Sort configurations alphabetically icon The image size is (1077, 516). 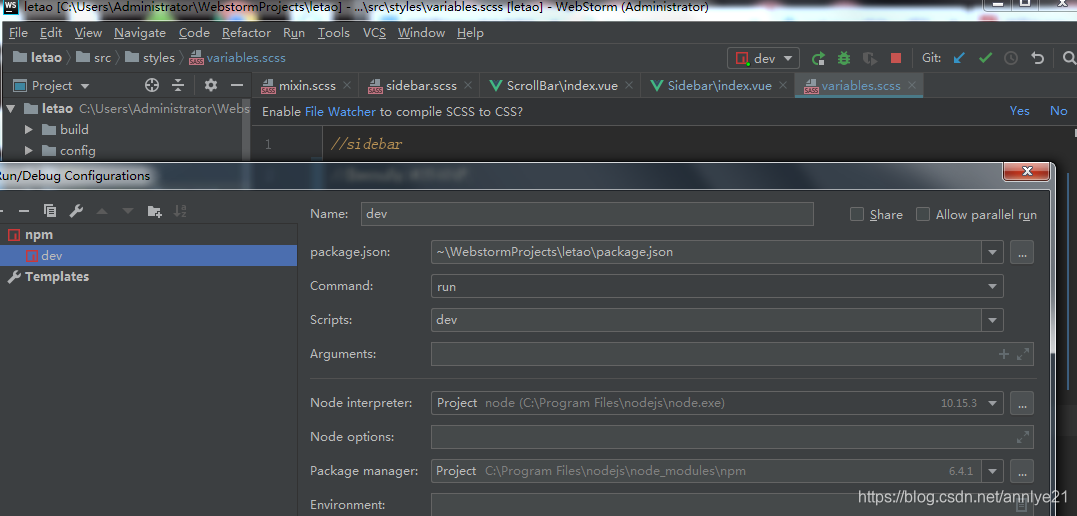[180, 211]
